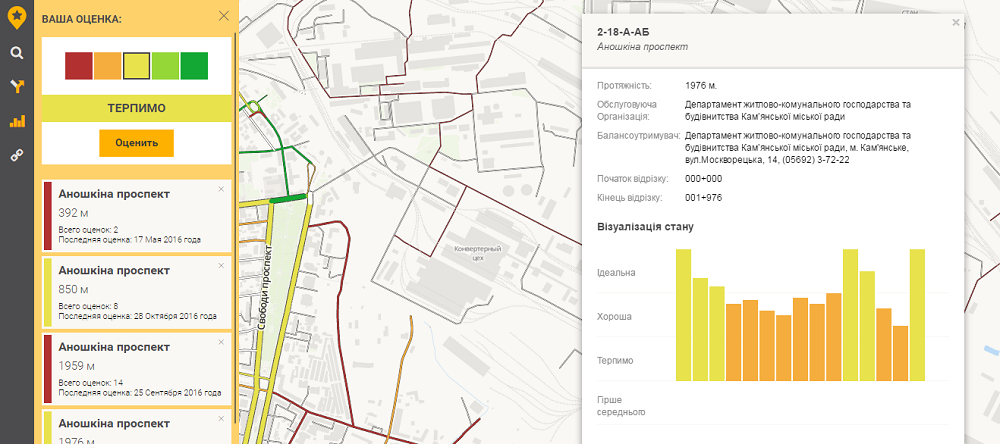Remove the 850 м Аношкіна проспект card
1000x444 pixels.
coord(221,265)
